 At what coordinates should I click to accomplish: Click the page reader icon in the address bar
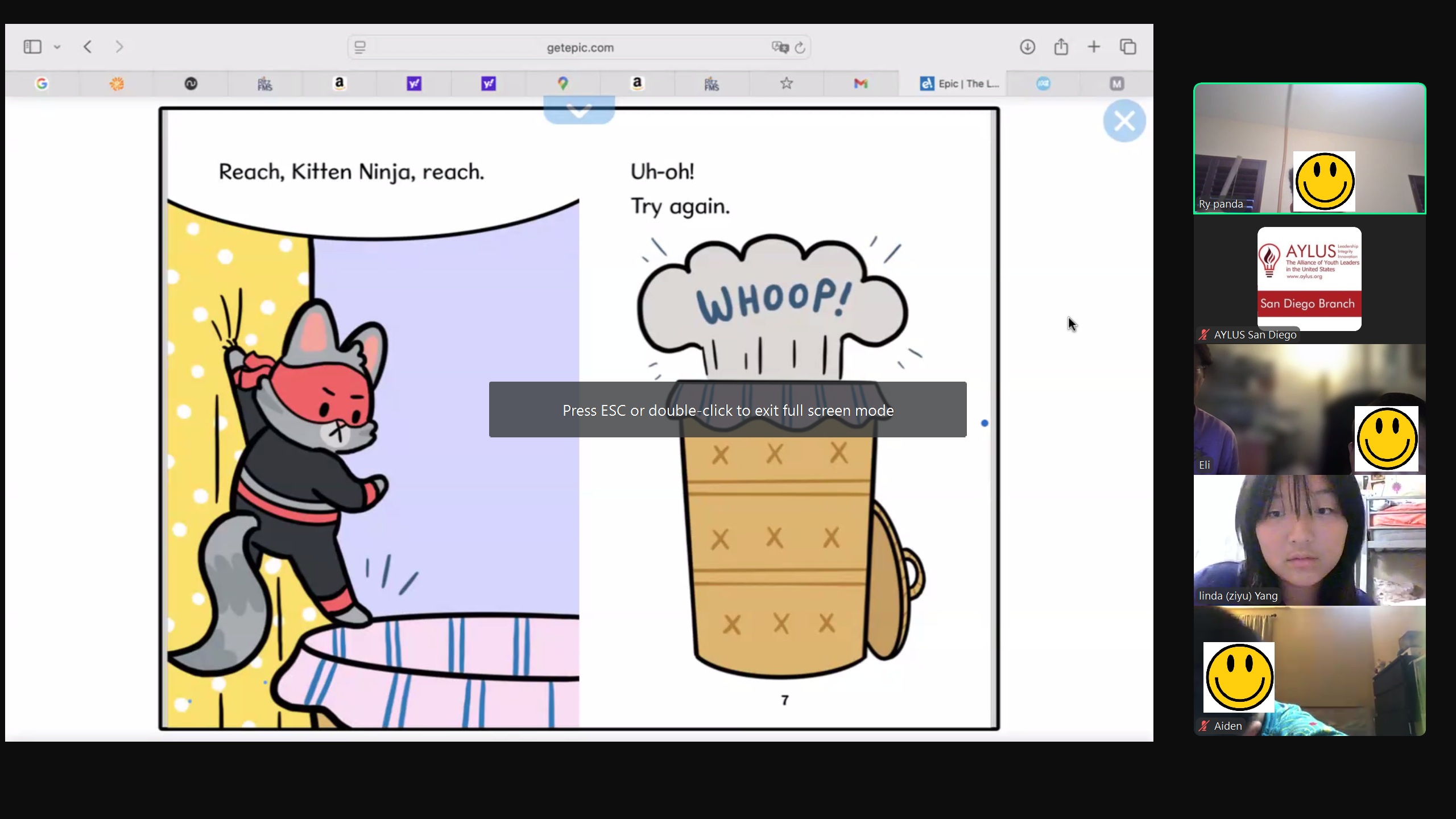coord(360,48)
